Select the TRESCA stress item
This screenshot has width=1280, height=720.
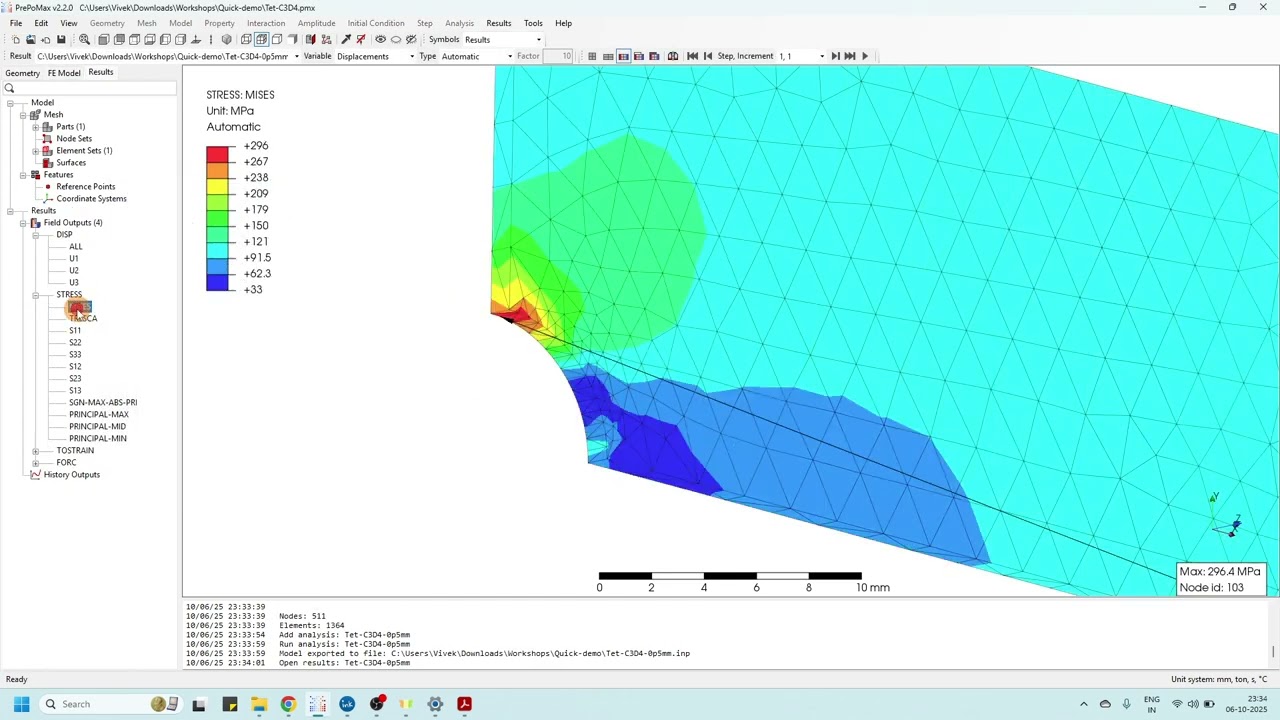[x=83, y=319]
